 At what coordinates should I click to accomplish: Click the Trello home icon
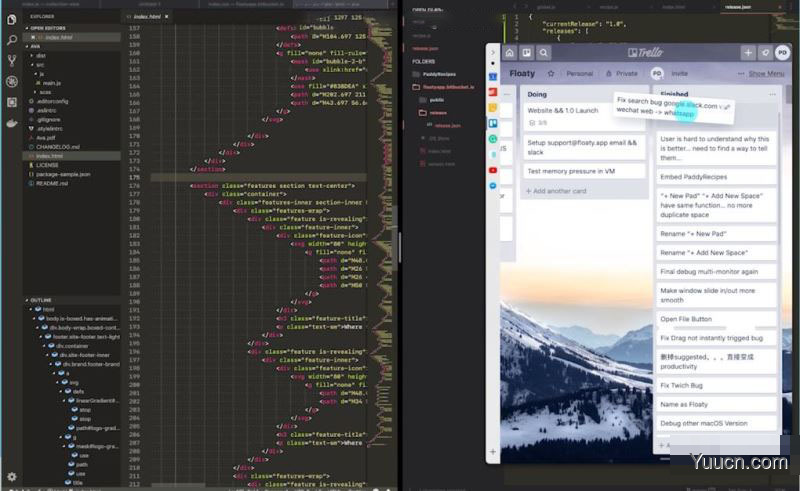pyautogui.click(x=509, y=53)
